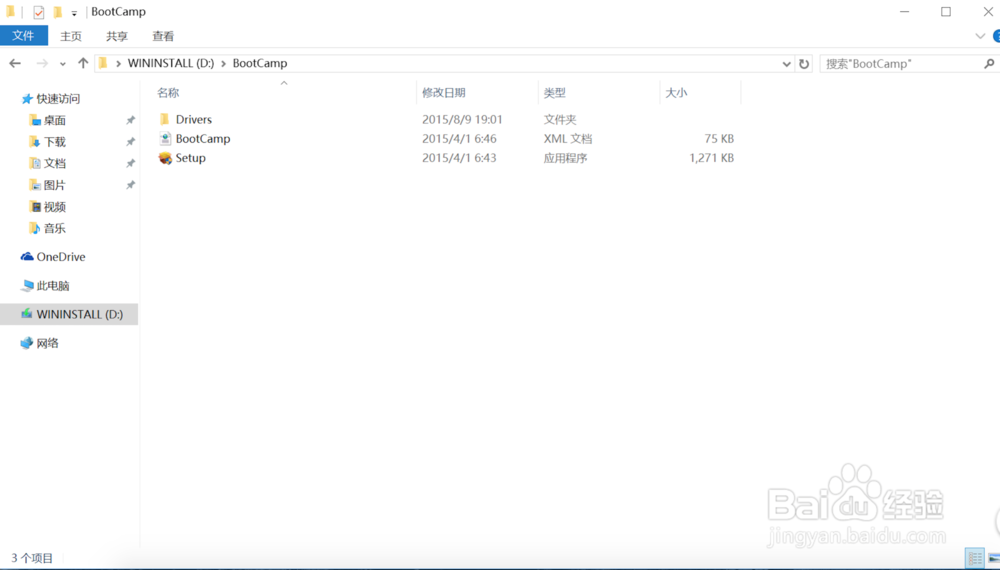The width and height of the screenshot is (1000, 570).
Task: Open 下载 in quick access
Action: (55, 142)
